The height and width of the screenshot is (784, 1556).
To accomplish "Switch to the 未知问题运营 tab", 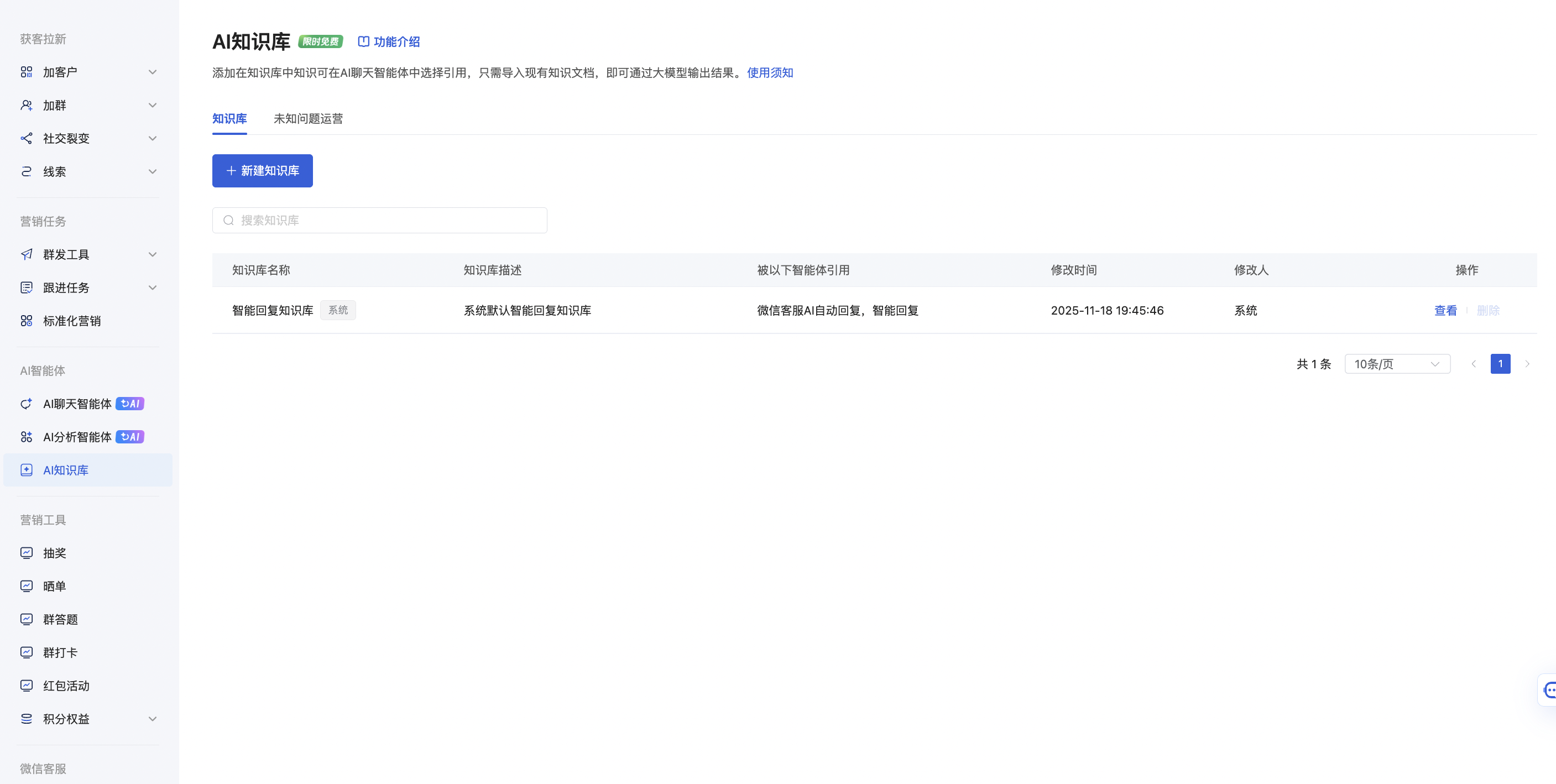I will [308, 118].
